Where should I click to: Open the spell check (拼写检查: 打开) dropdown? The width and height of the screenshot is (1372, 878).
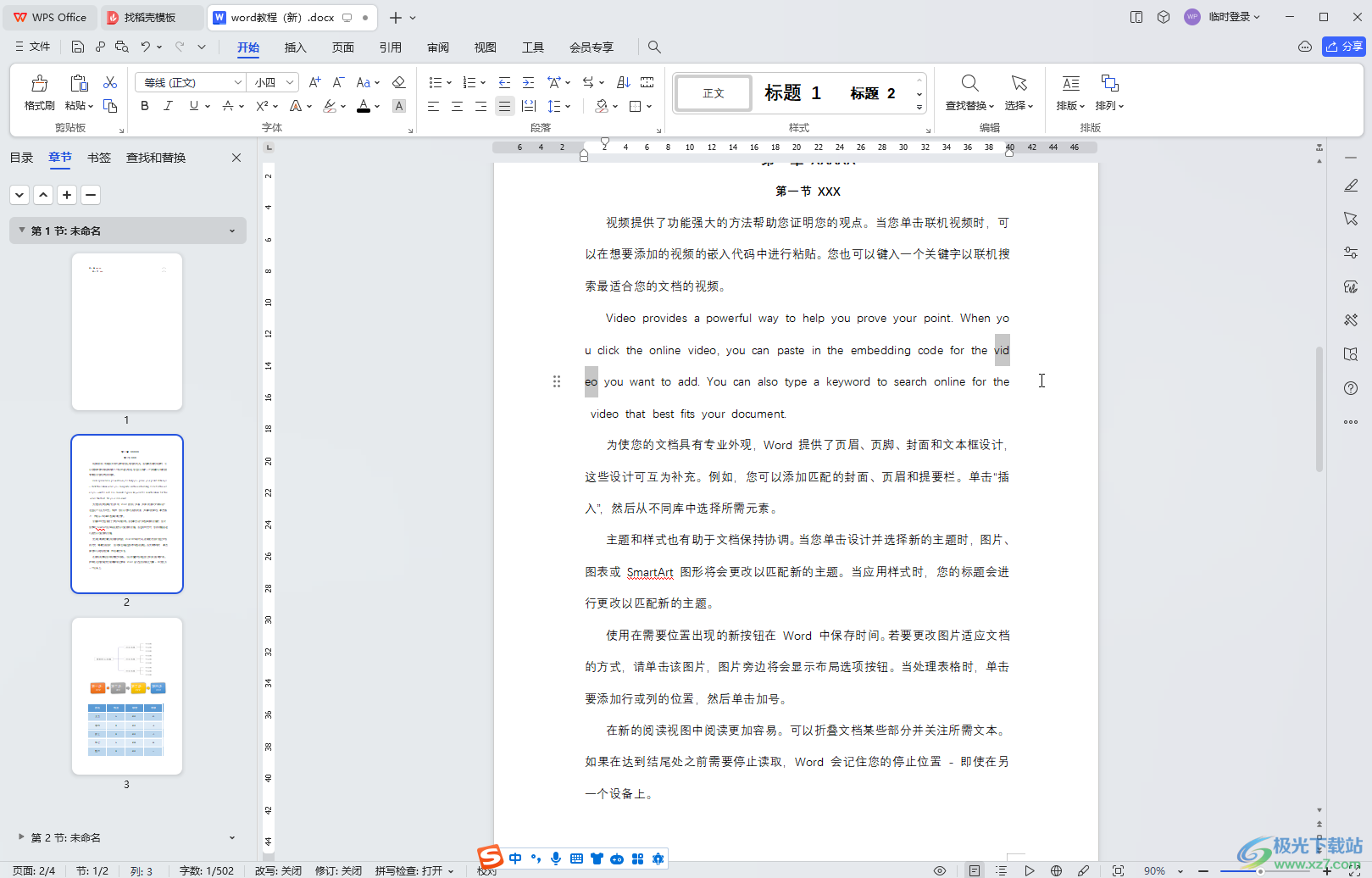[x=414, y=870]
